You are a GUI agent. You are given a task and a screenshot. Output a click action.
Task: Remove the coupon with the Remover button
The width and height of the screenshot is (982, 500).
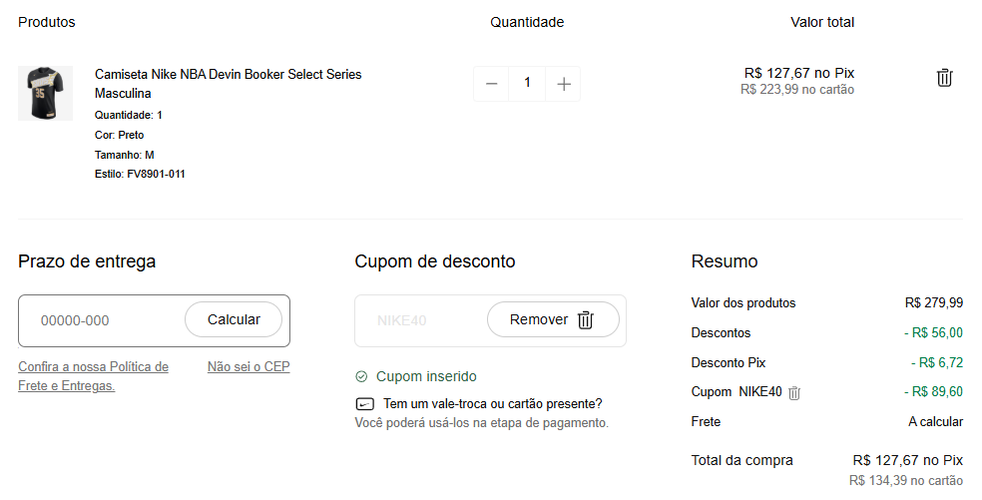click(552, 320)
